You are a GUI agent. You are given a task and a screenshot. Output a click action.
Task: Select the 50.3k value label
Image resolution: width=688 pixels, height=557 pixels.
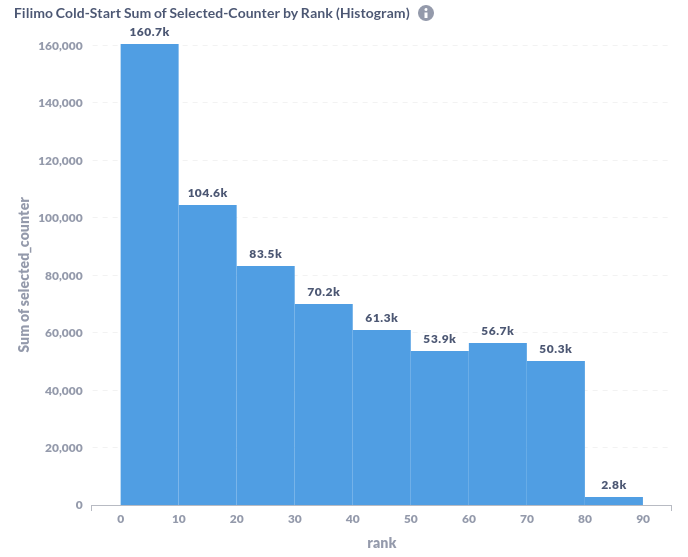pos(556,349)
